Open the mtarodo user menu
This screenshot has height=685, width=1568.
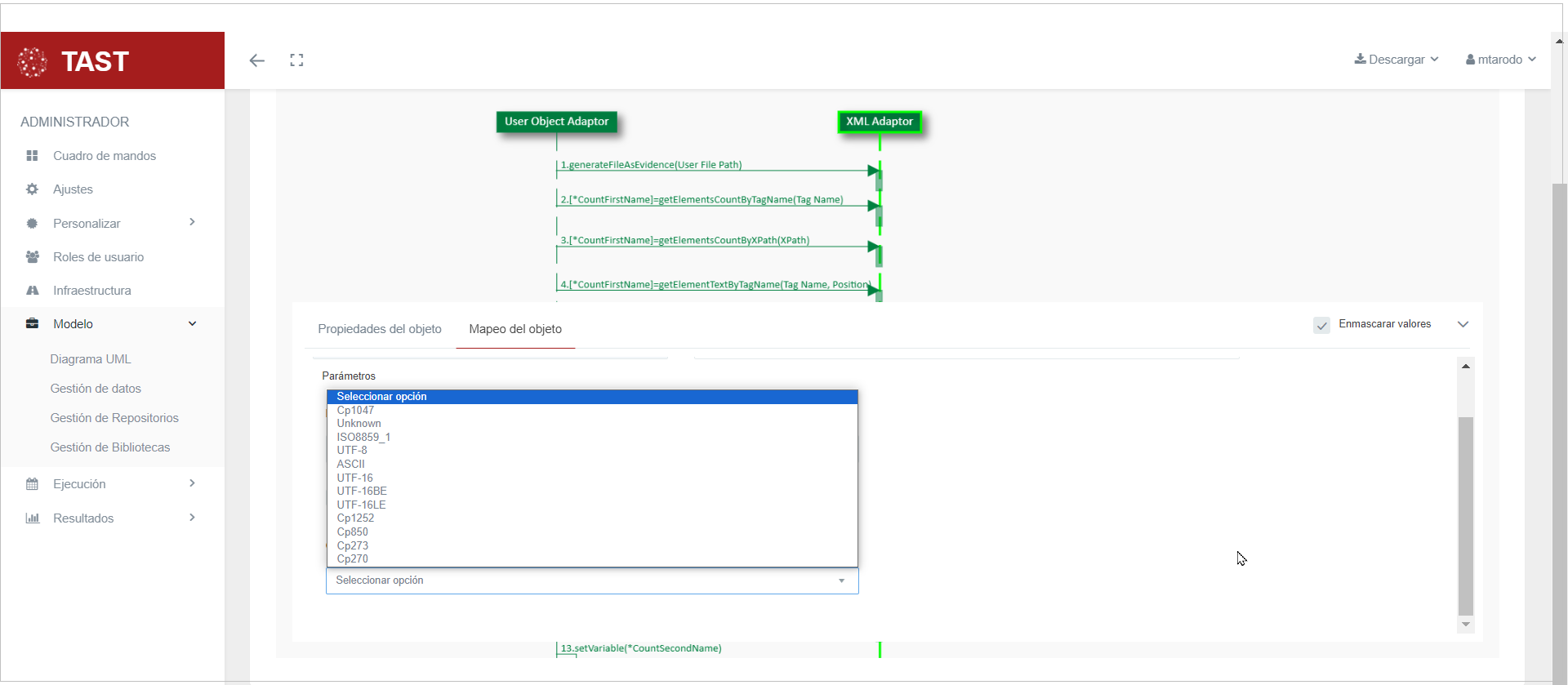click(1501, 60)
